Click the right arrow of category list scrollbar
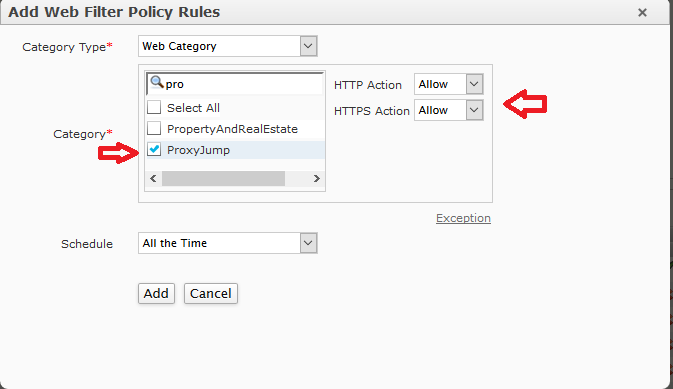The image size is (673, 389). 316,178
